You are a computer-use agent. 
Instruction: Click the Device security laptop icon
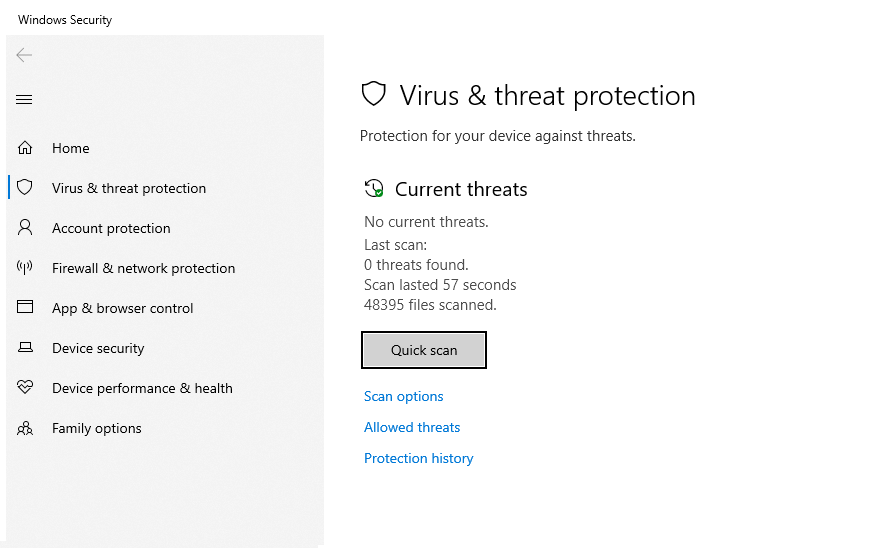click(25, 348)
